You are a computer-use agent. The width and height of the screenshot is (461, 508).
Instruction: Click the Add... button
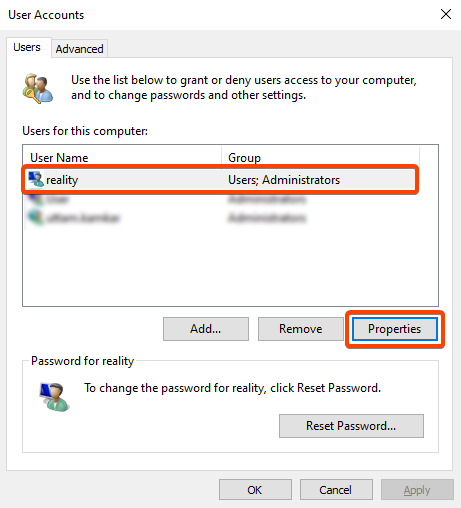coord(206,329)
